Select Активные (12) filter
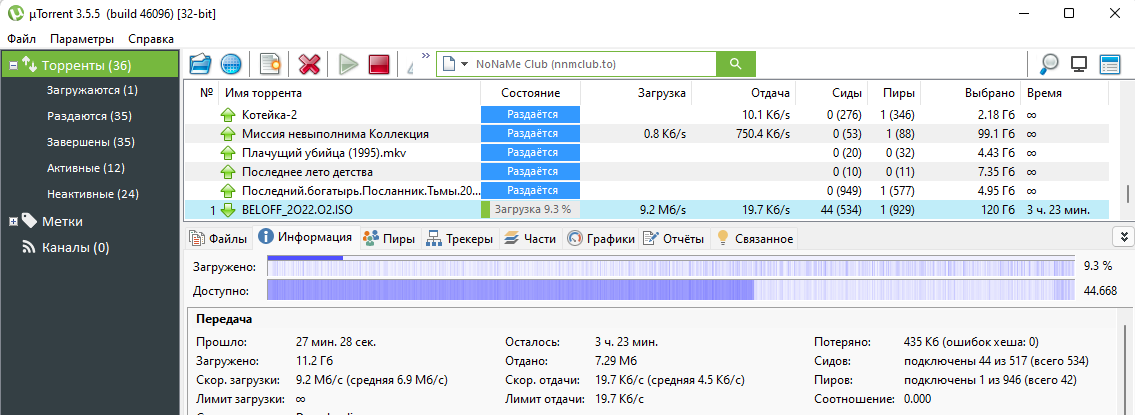 pyautogui.click(x=86, y=168)
